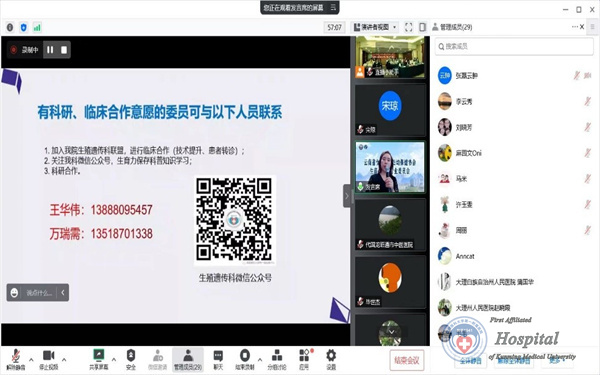Open the 聊天 chat icon in bottom toolbar

[x=218, y=359]
